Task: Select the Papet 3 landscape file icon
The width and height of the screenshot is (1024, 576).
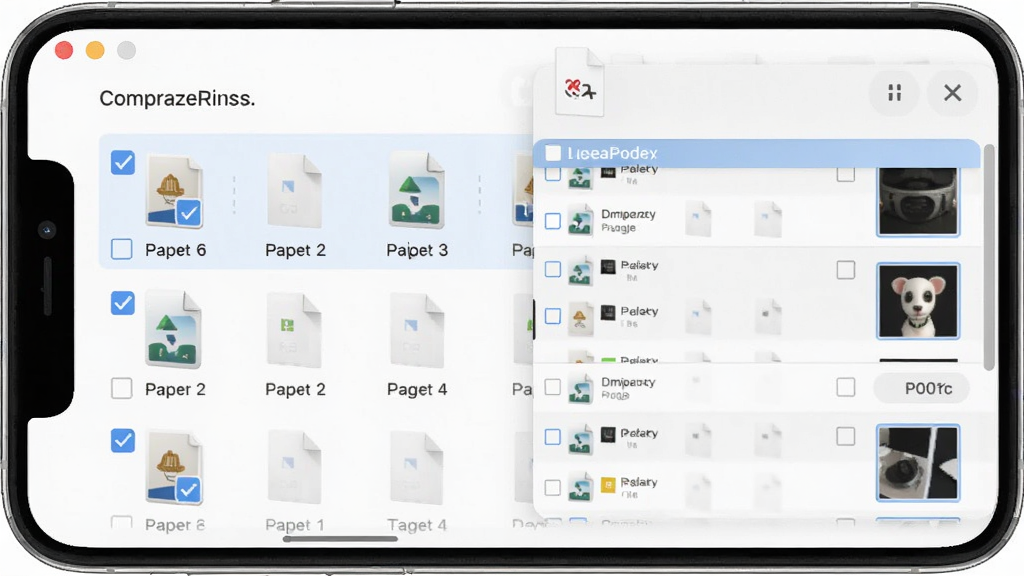Action: [x=416, y=190]
